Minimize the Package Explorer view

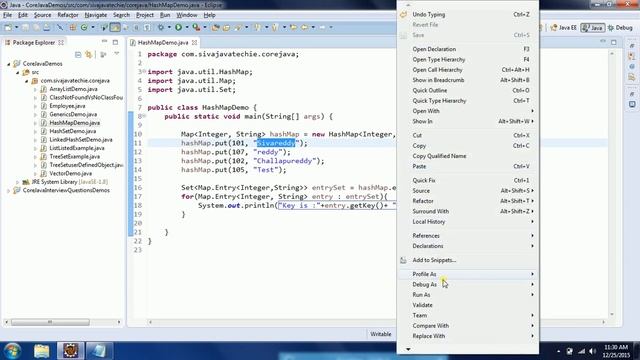104,42
